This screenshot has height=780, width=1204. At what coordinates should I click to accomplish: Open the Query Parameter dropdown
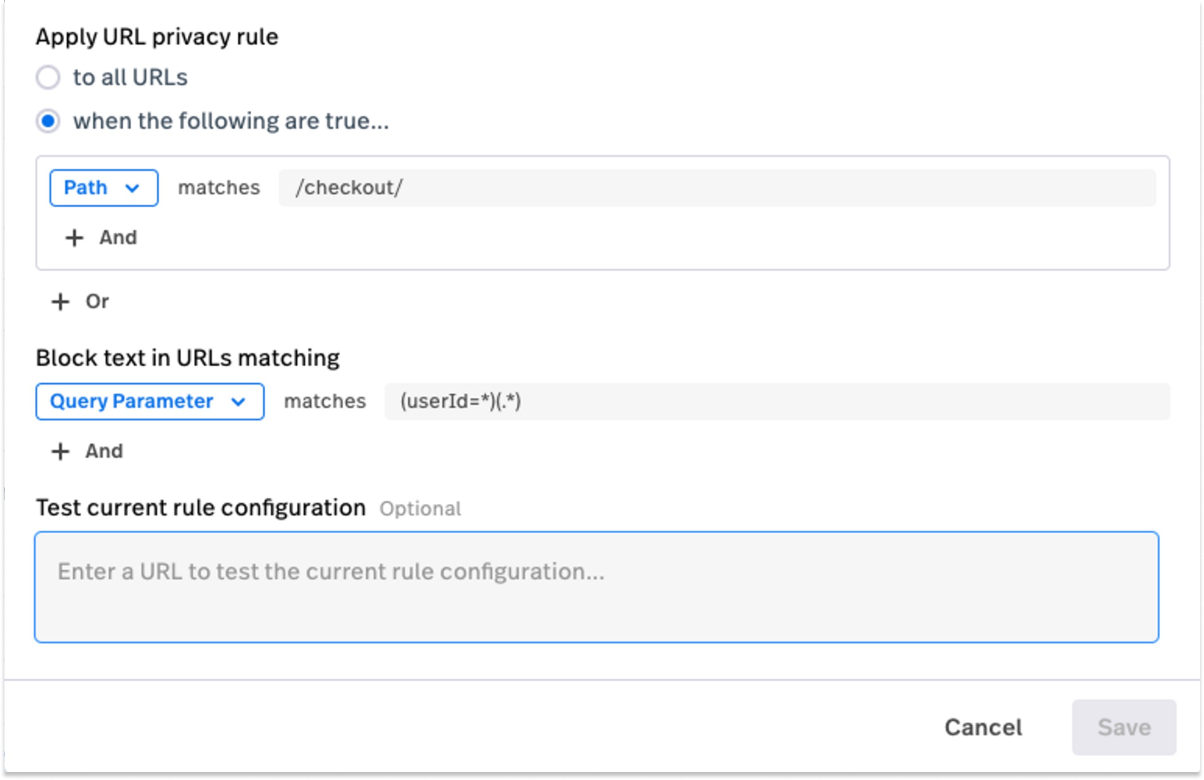(x=150, y=401)
